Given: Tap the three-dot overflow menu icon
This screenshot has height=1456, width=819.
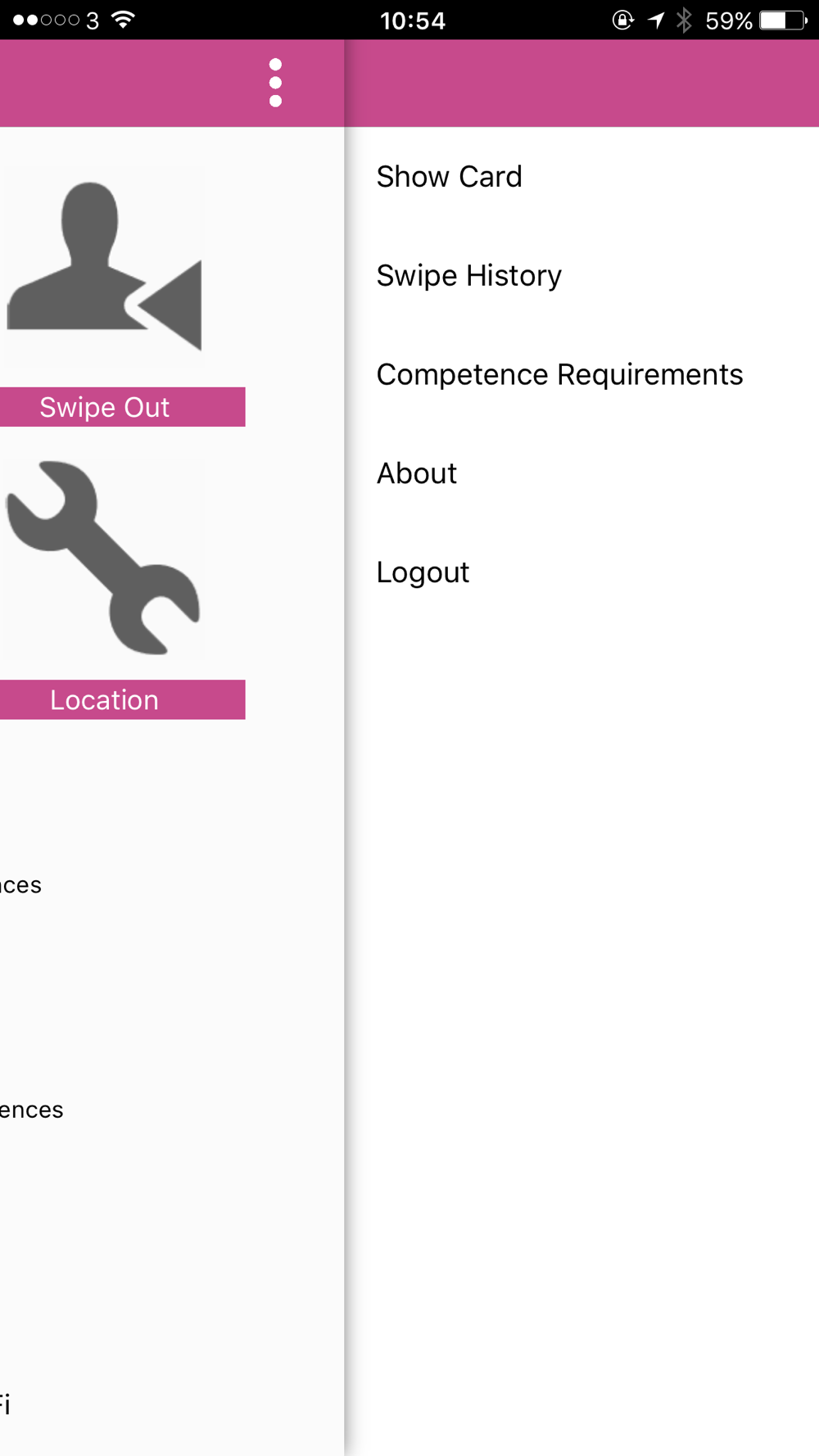Looking at the screenshot, I should pyautogui.click(x=275, y=83).
